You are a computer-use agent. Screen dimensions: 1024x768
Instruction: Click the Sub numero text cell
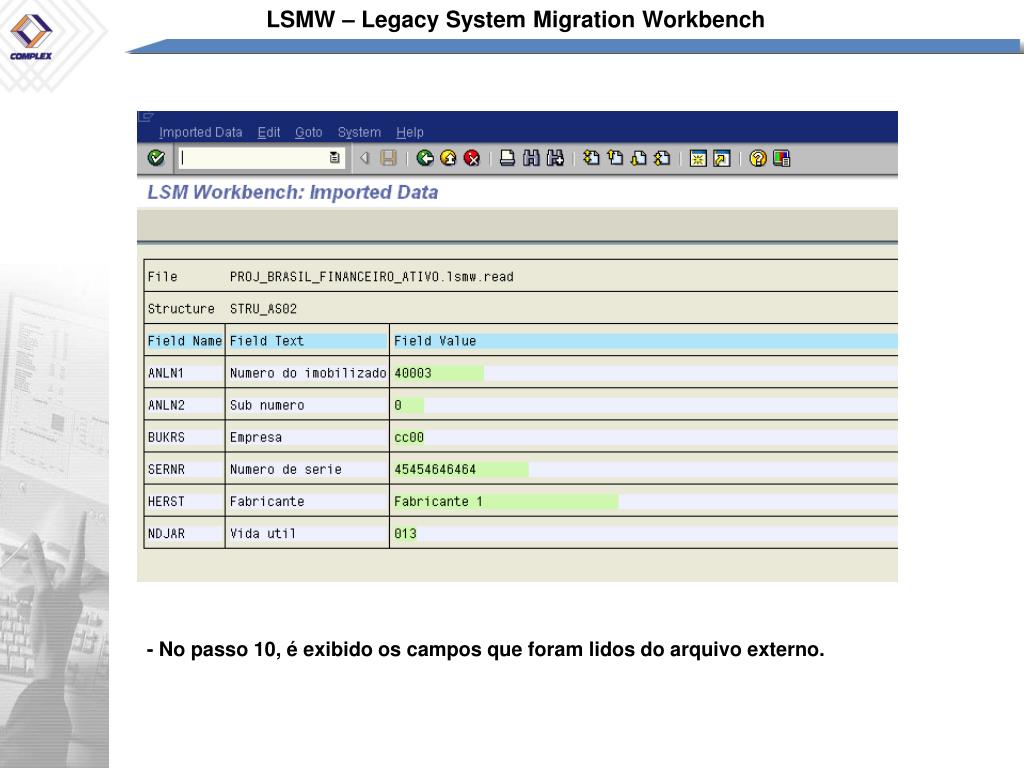click(x=308, y=405)
